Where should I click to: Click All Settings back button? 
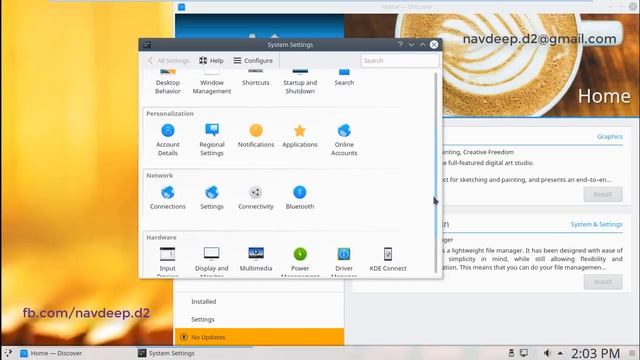pyautogui.click(x=169, y=60)
